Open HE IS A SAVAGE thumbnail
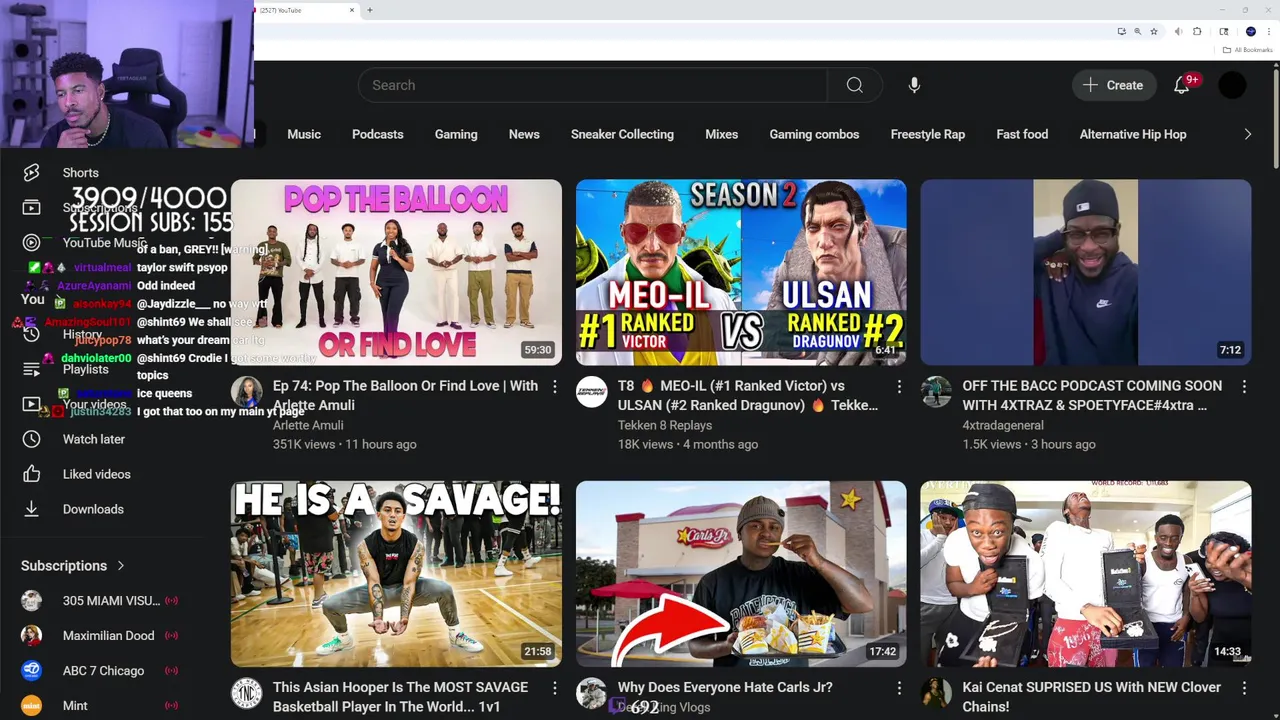This screenshot has width=1280, height=720. click(x=396, y=574)
